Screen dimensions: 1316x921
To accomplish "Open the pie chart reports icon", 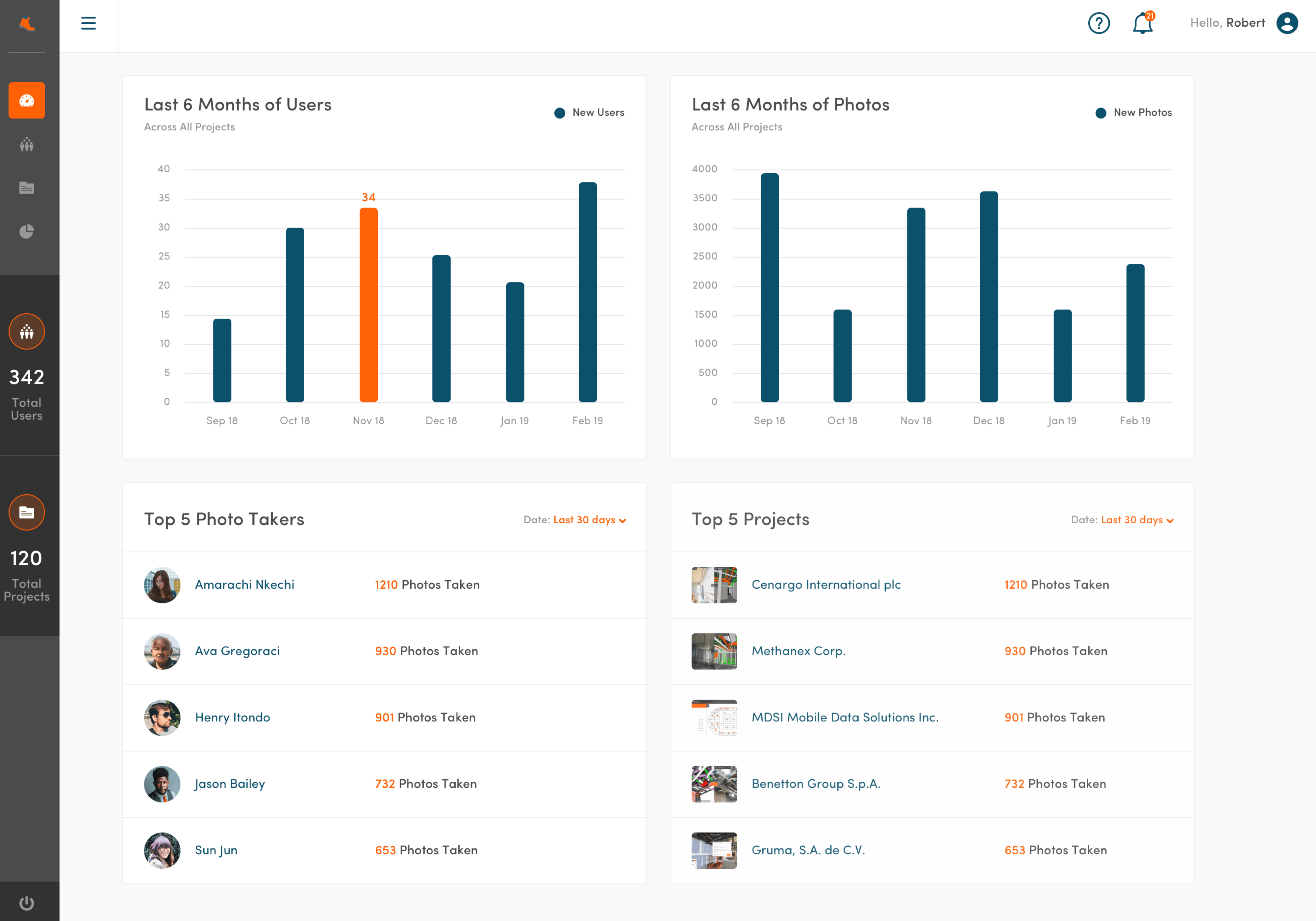I will 27,231.
